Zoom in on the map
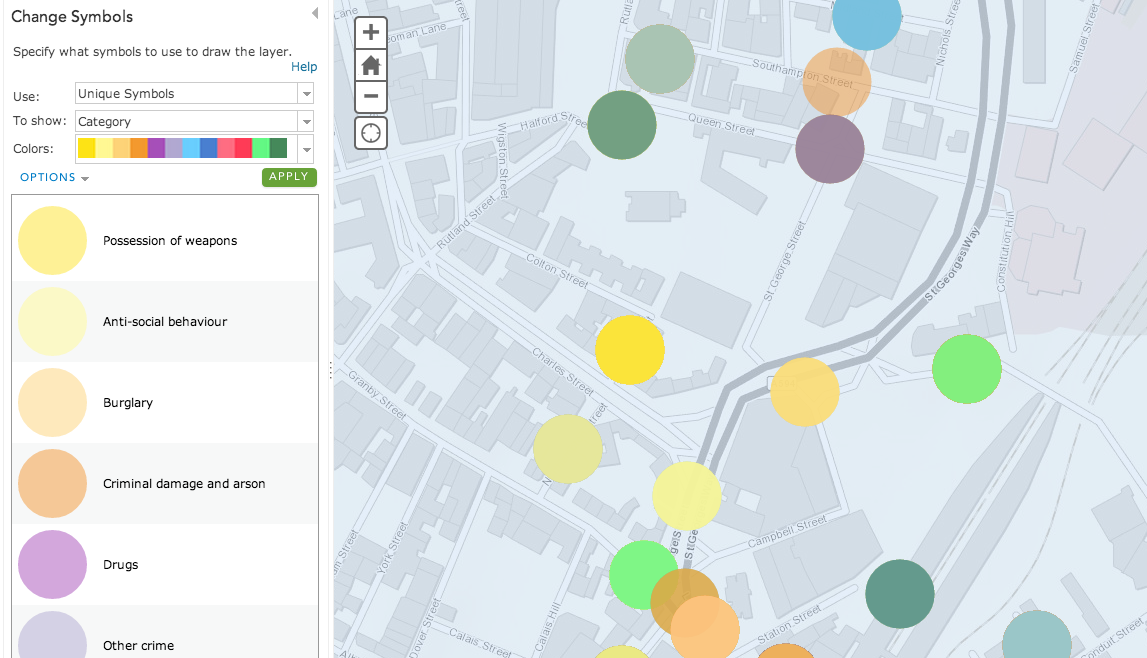Viewport: 1147px width, 658px height. [x=371, y=32]
